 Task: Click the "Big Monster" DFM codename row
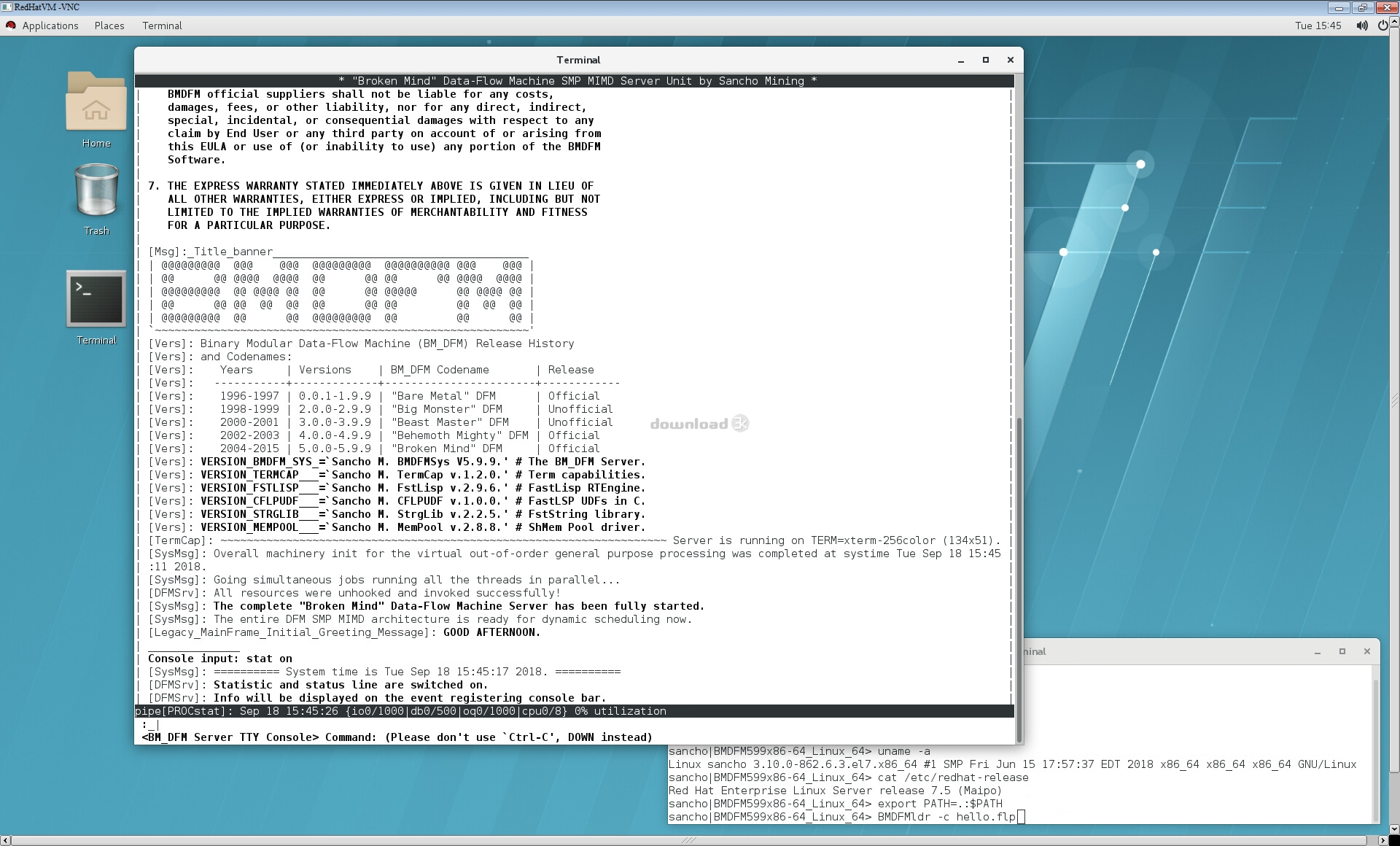point(381,409)
